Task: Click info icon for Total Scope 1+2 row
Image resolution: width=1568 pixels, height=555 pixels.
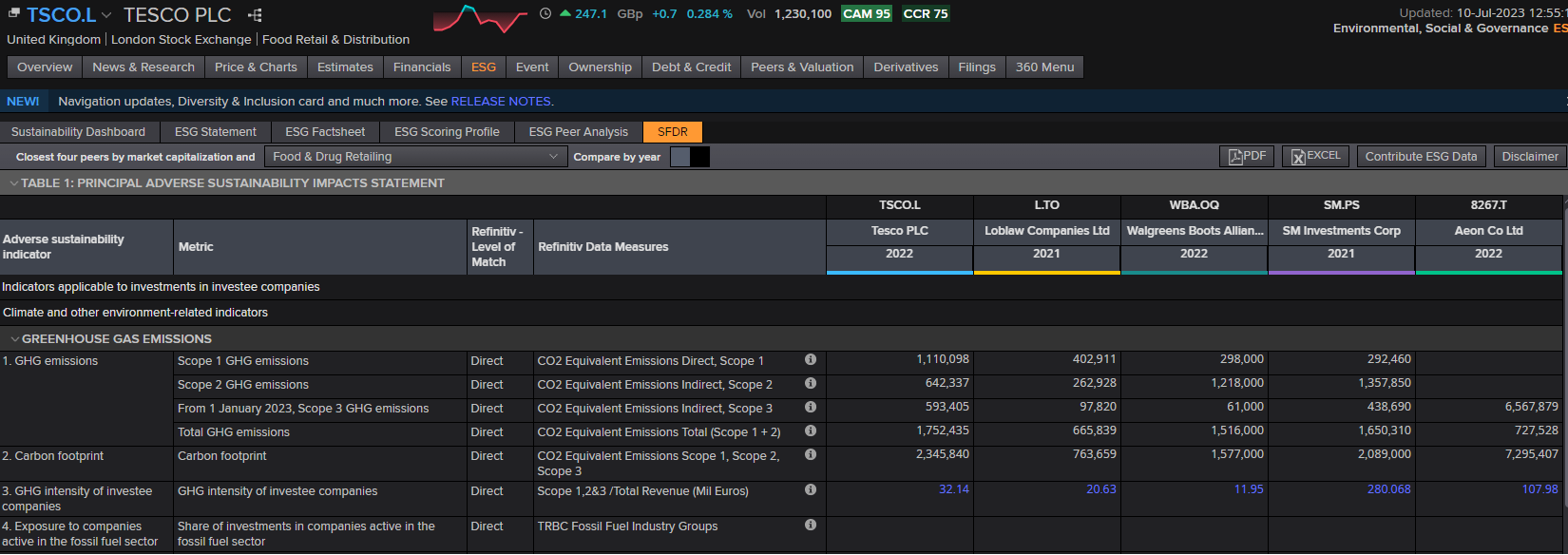Action: click(811, 431)
